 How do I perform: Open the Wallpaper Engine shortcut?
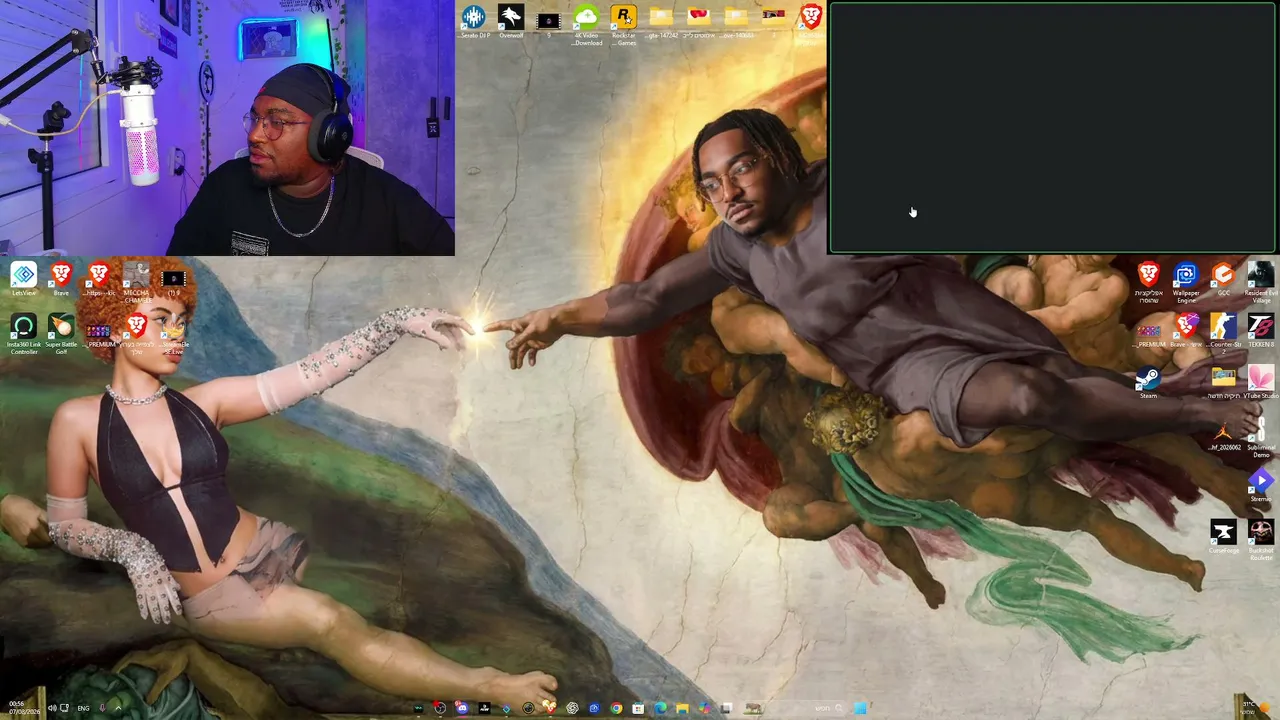click(1186, 283)
